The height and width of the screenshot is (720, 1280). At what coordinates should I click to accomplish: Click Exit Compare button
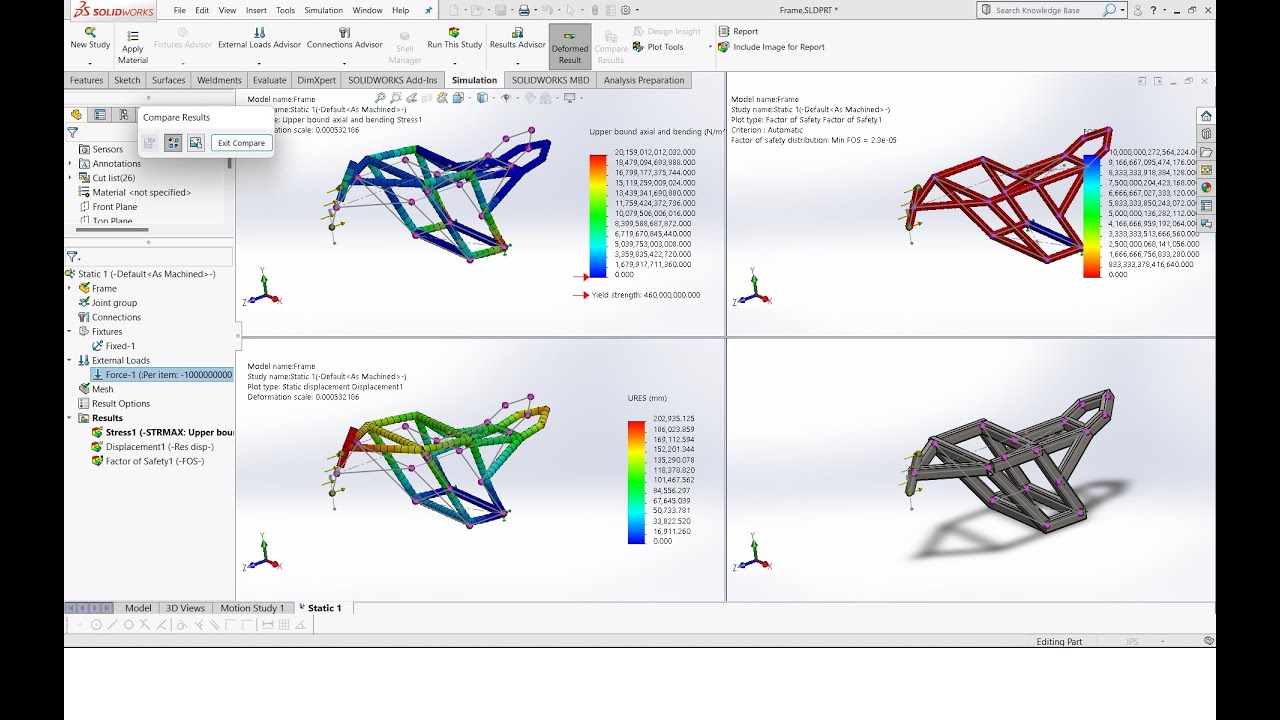pos(242,143)
